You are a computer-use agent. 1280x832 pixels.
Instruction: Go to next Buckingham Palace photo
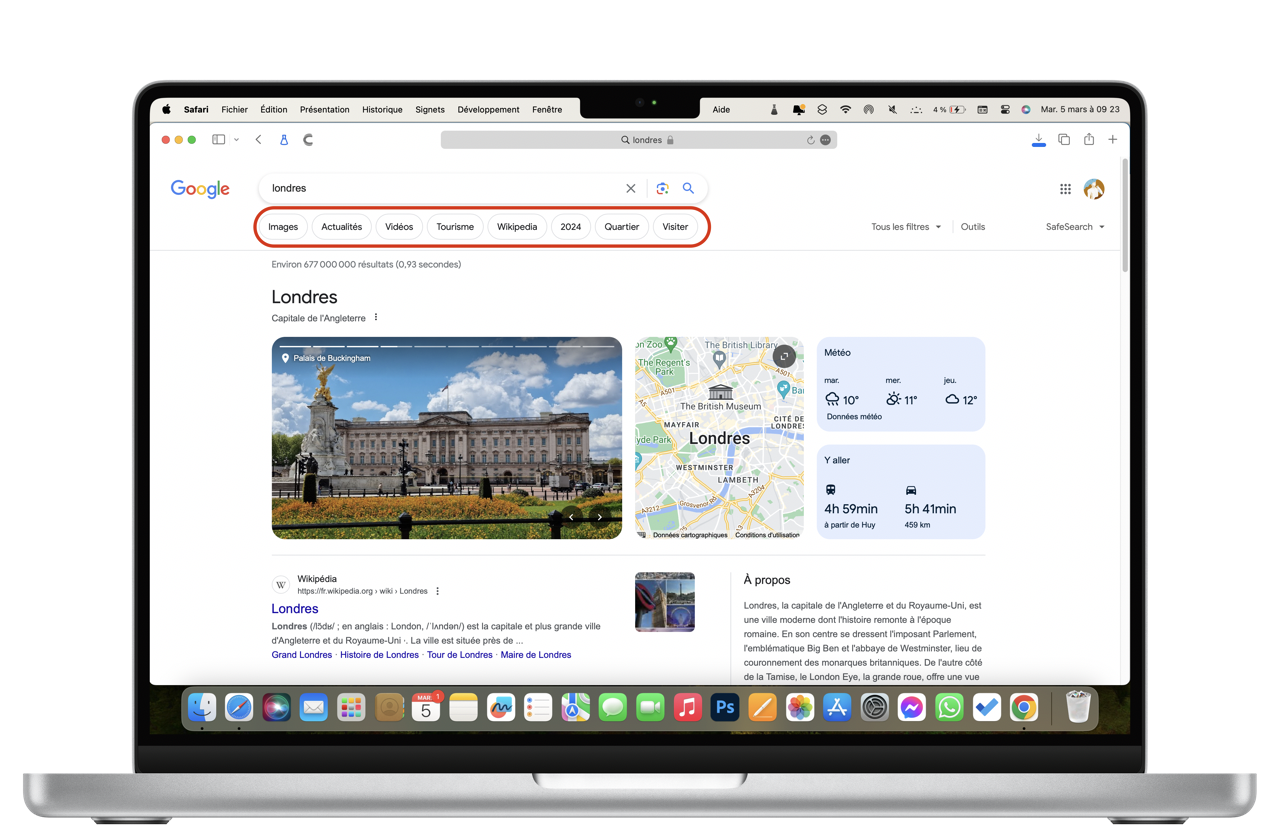pos(599,517)
